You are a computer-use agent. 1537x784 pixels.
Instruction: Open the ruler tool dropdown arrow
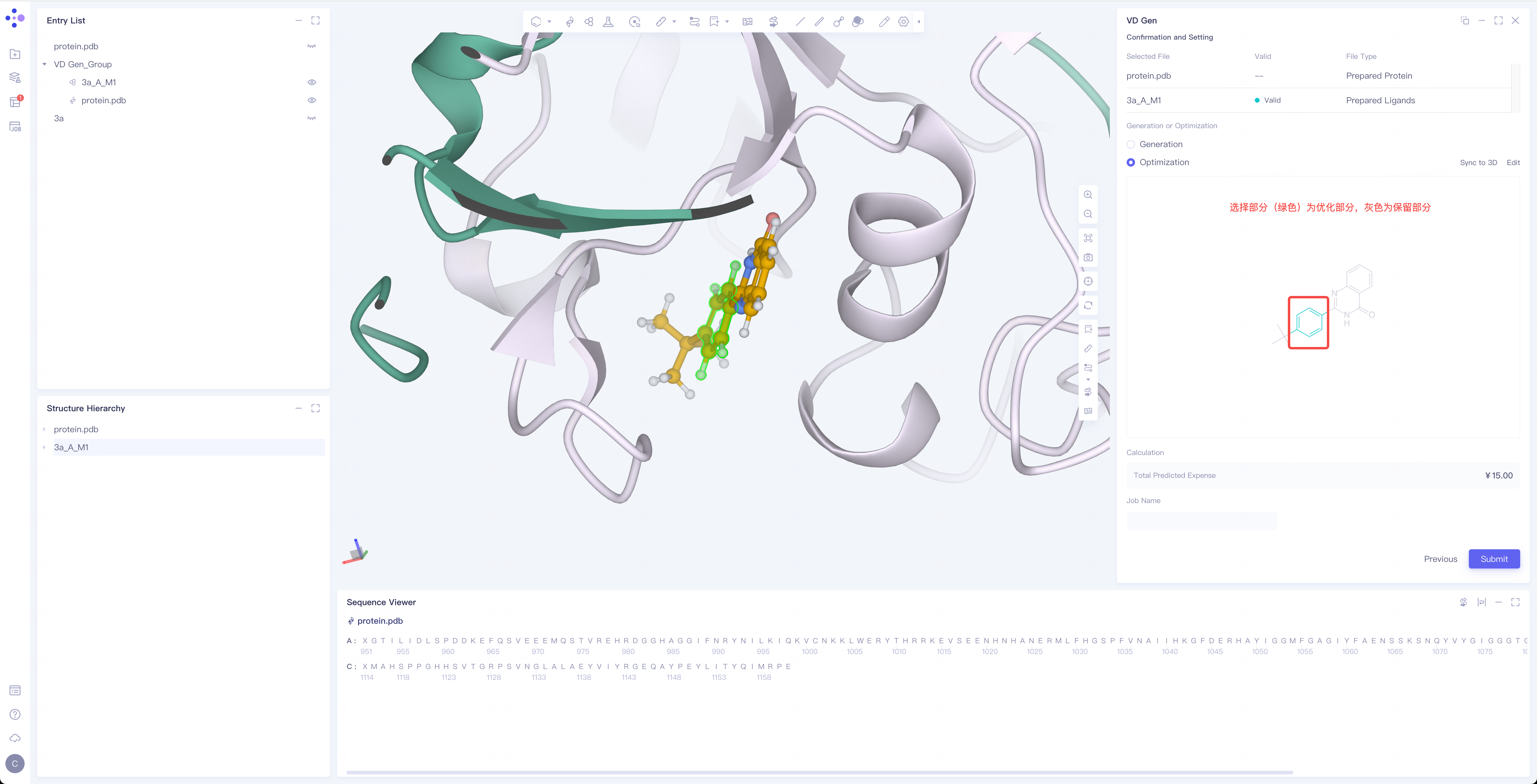674,22
